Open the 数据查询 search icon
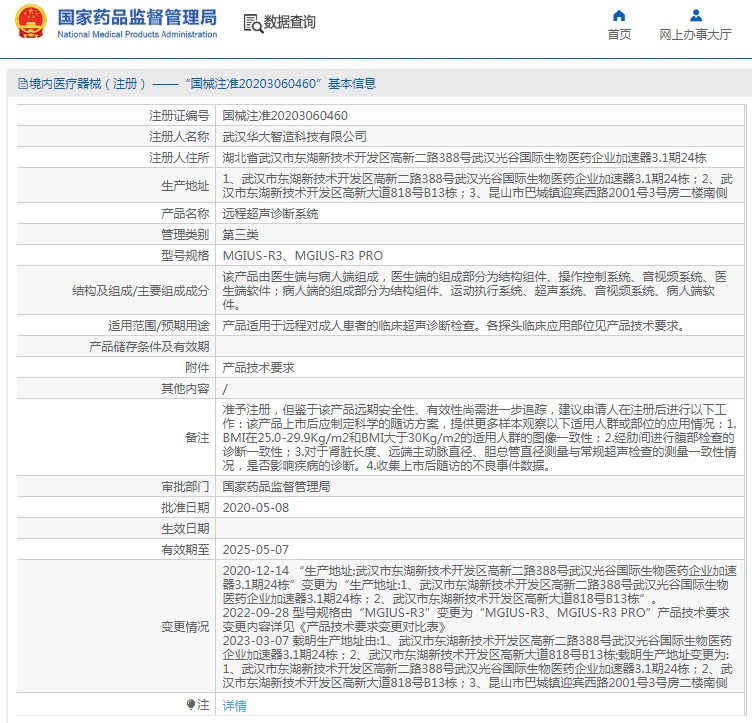This screenshot has width=752, height=723. [253, 23]
